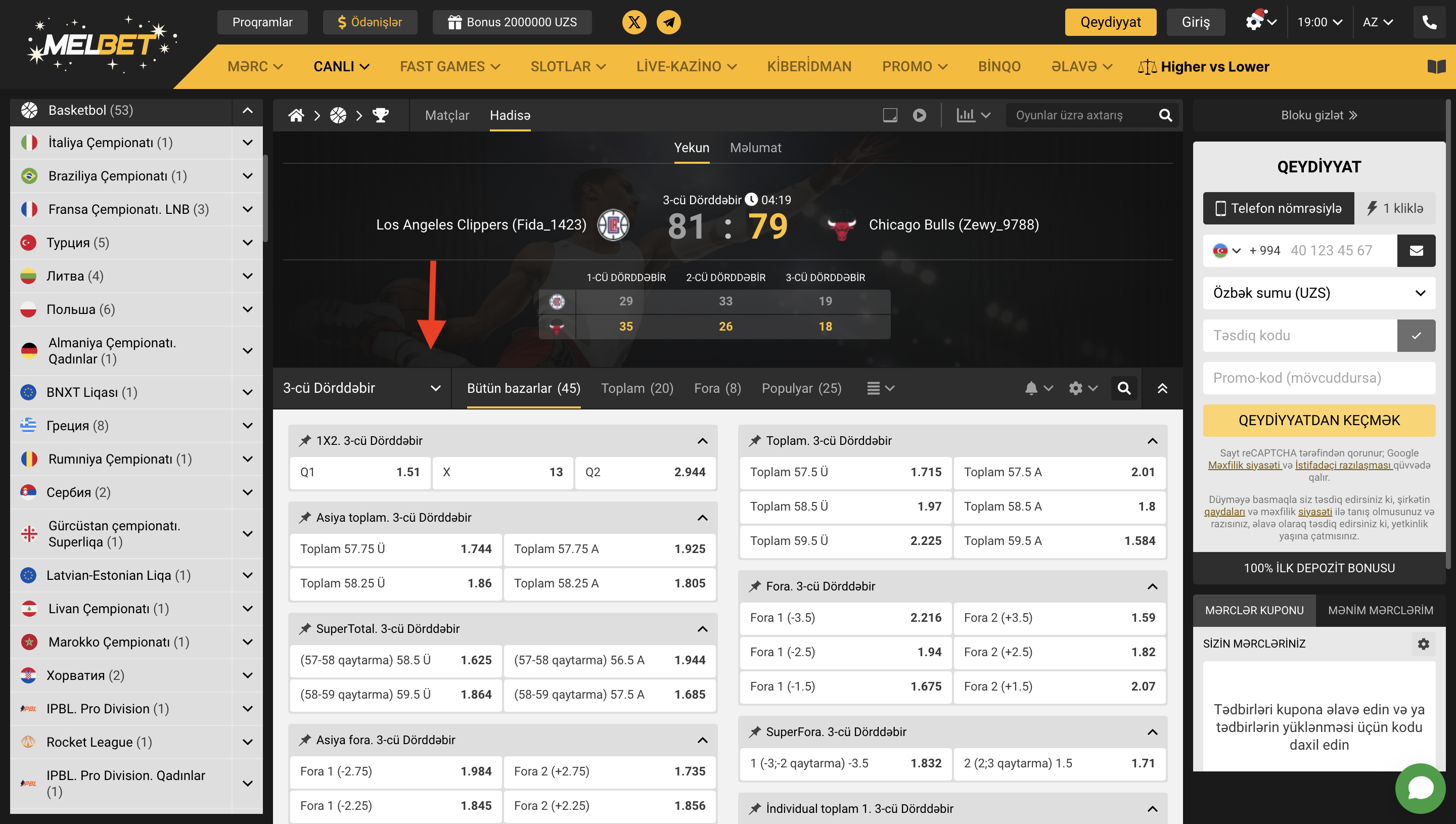The image size is (1456, 824).
Task: Select the 1 kliklə registration tab
Action: pos(1395,208)
